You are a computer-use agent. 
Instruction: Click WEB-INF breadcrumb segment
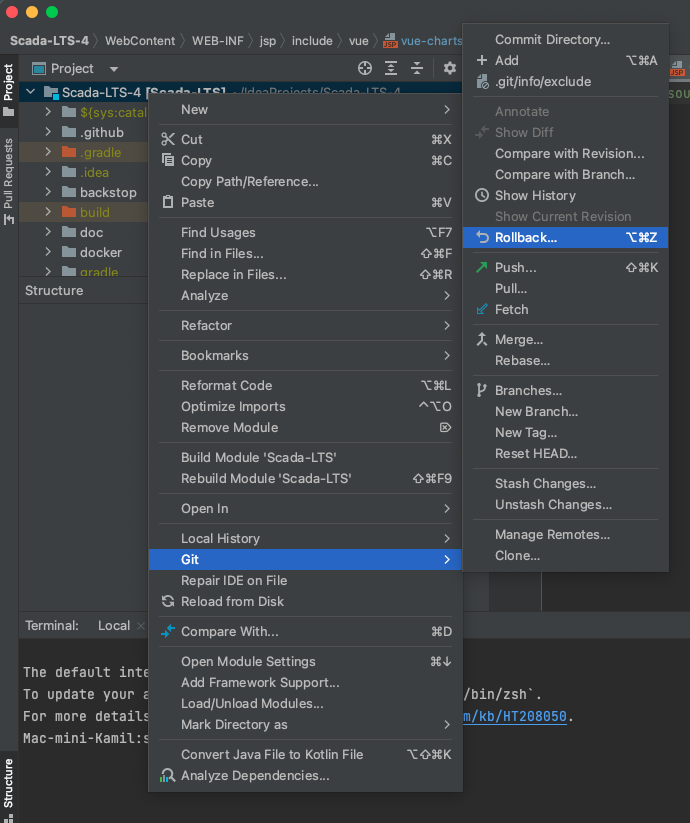tap(218, 41)
